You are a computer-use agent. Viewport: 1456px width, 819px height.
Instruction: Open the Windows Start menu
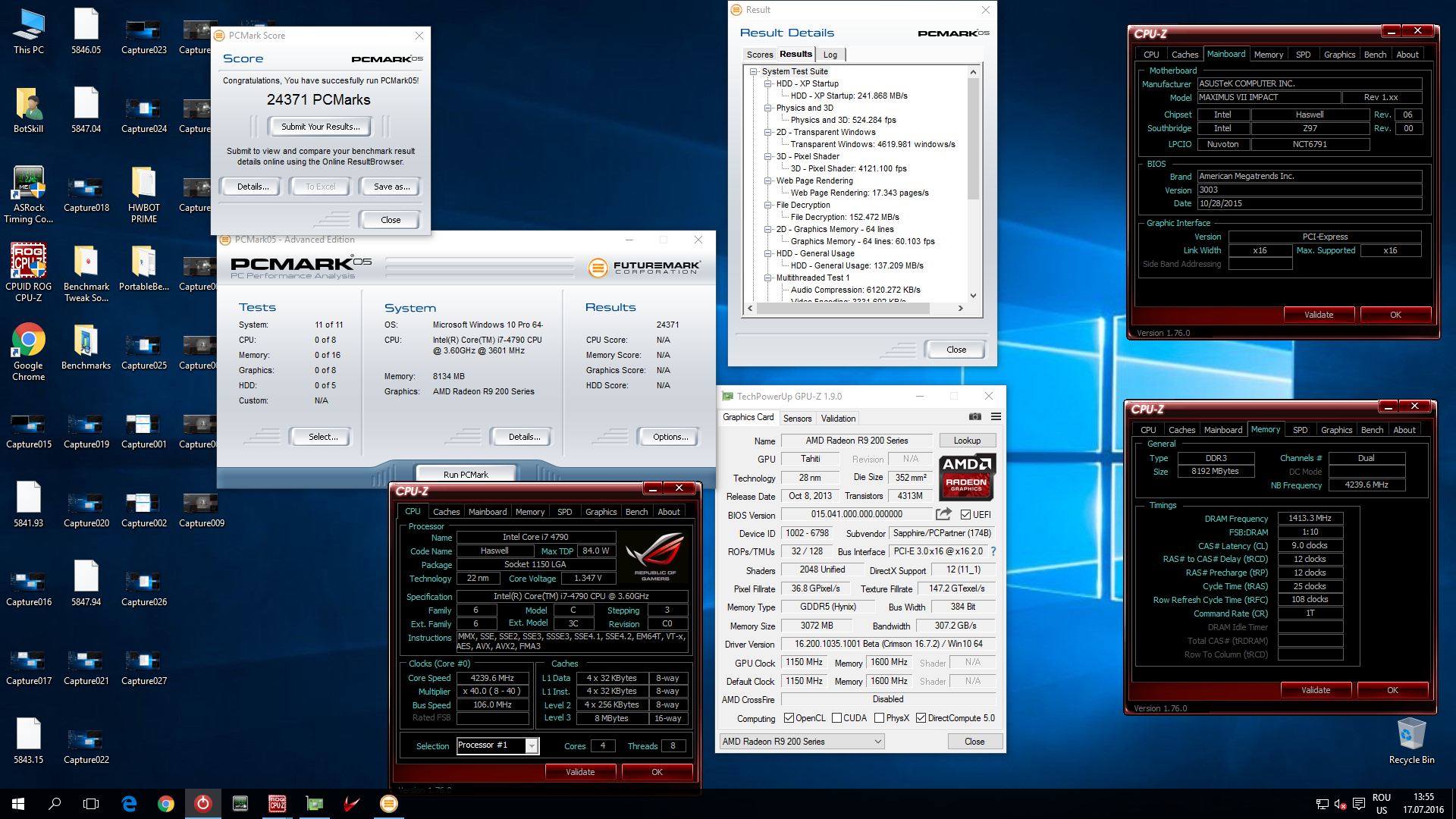point(18,804)
